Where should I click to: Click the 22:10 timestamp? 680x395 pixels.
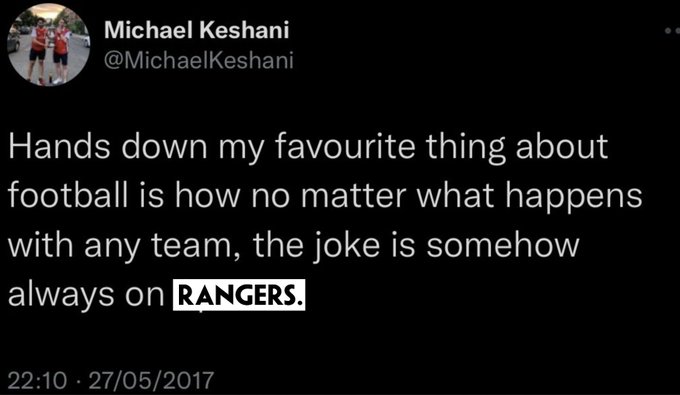[x=37, y=380]
